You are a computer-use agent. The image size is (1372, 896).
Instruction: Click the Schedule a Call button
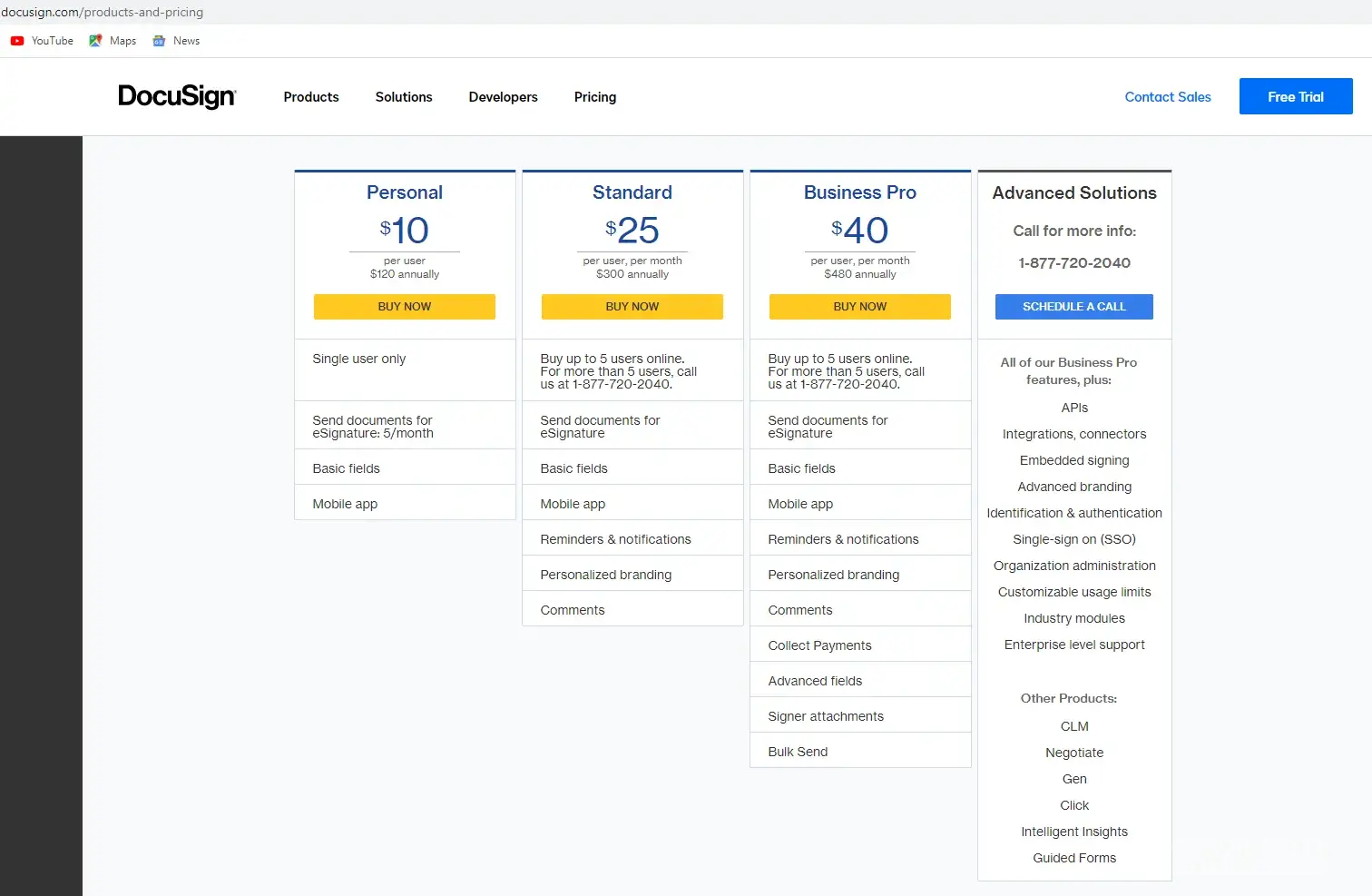pyautogui.click(x=1073, y=307)
